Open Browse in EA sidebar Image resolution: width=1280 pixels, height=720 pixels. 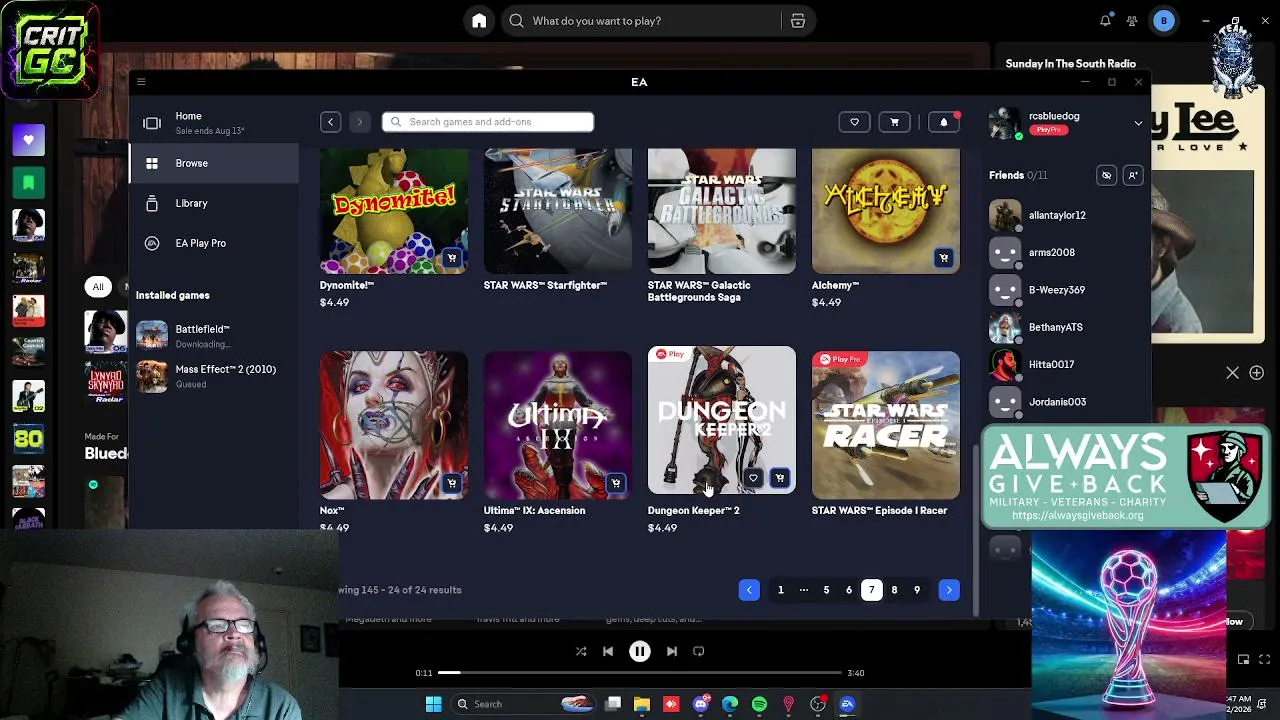tap(214, 163)
